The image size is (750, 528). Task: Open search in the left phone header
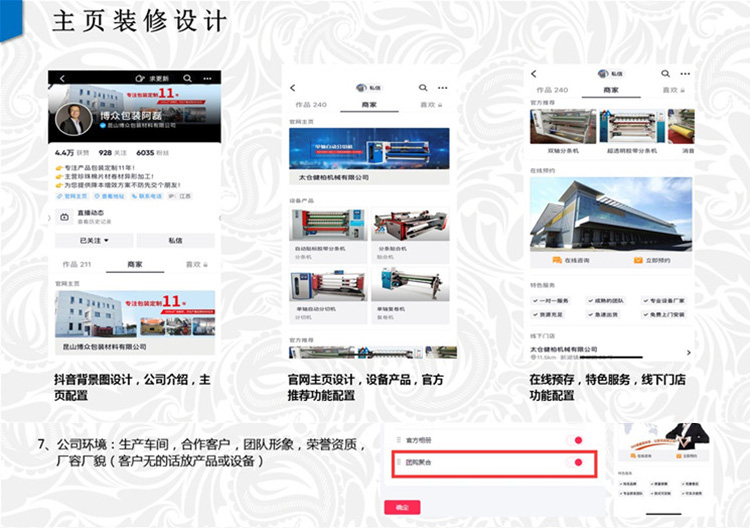(x=188, y=78)
